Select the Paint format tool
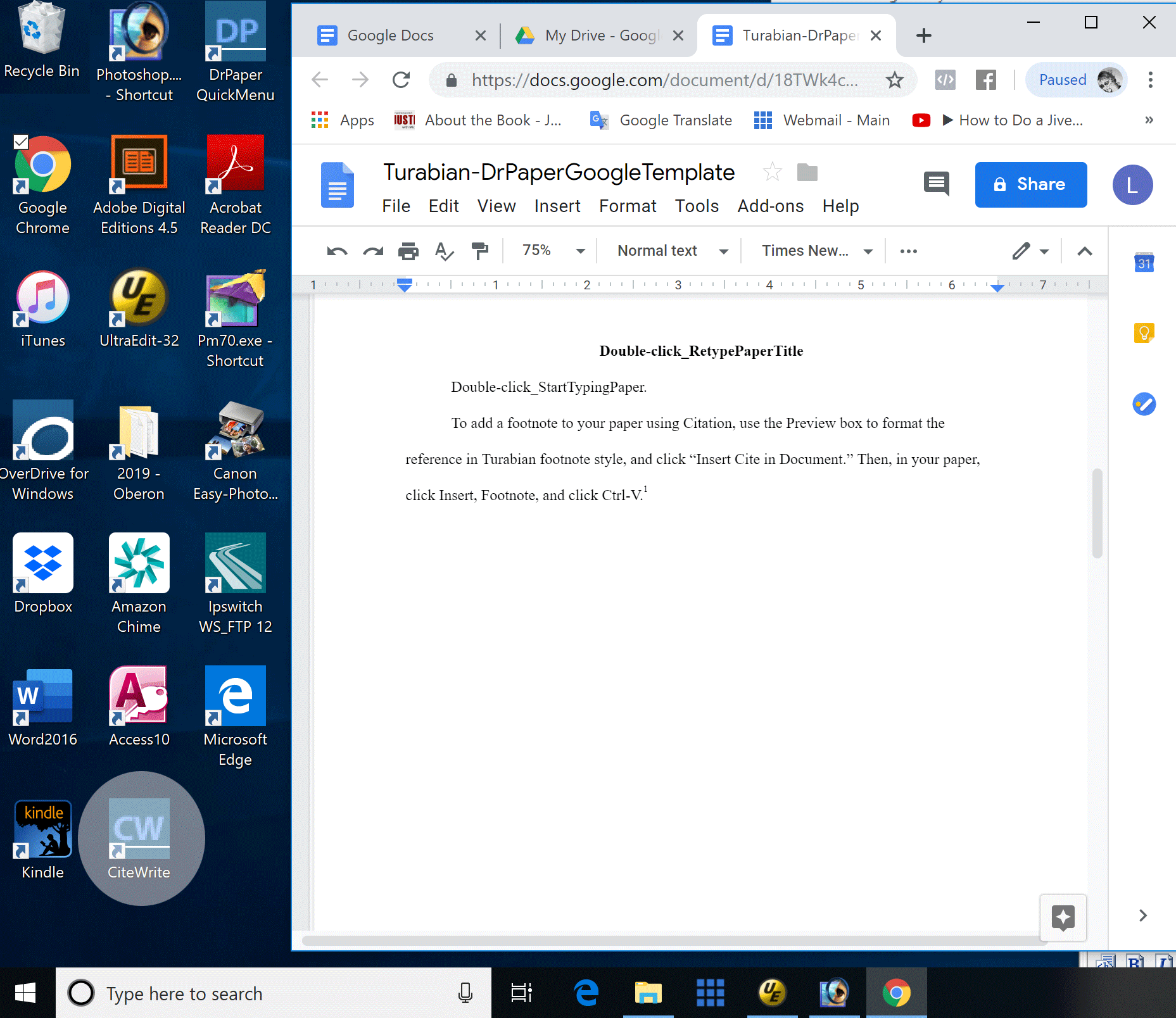The image size is (1176, 1018). [480, 251]
